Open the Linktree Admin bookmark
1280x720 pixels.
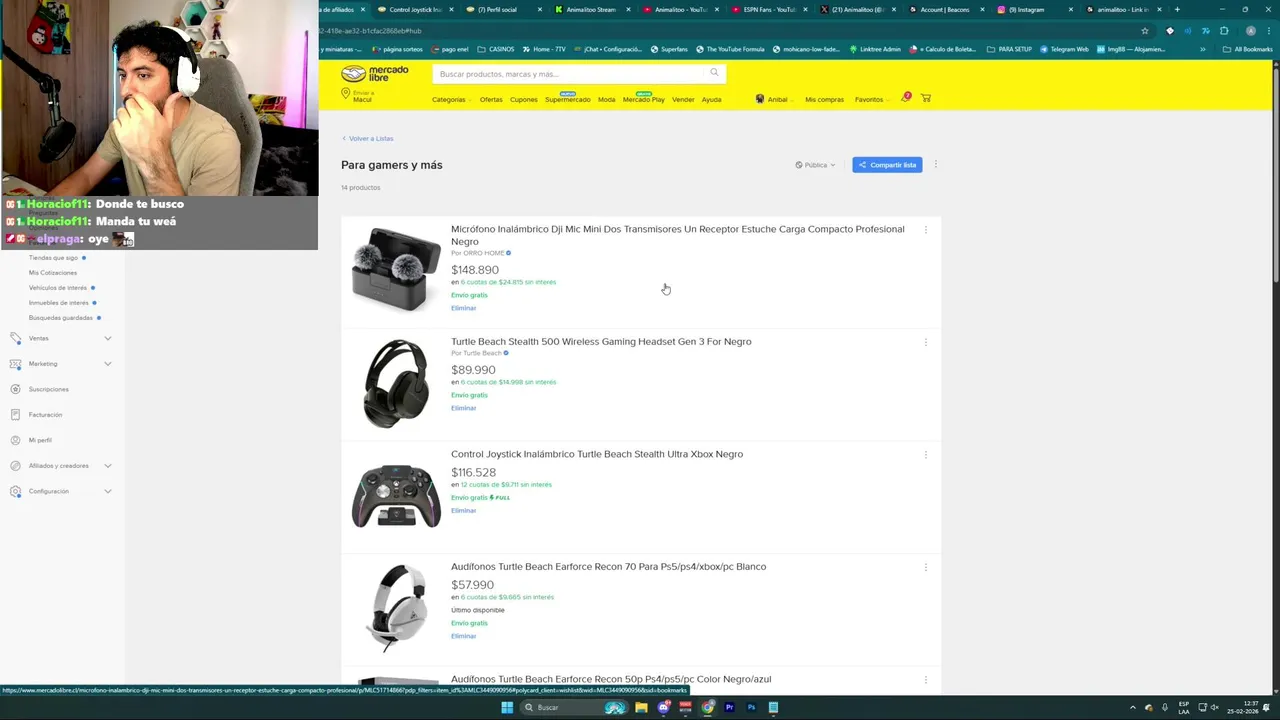point(874,49)
